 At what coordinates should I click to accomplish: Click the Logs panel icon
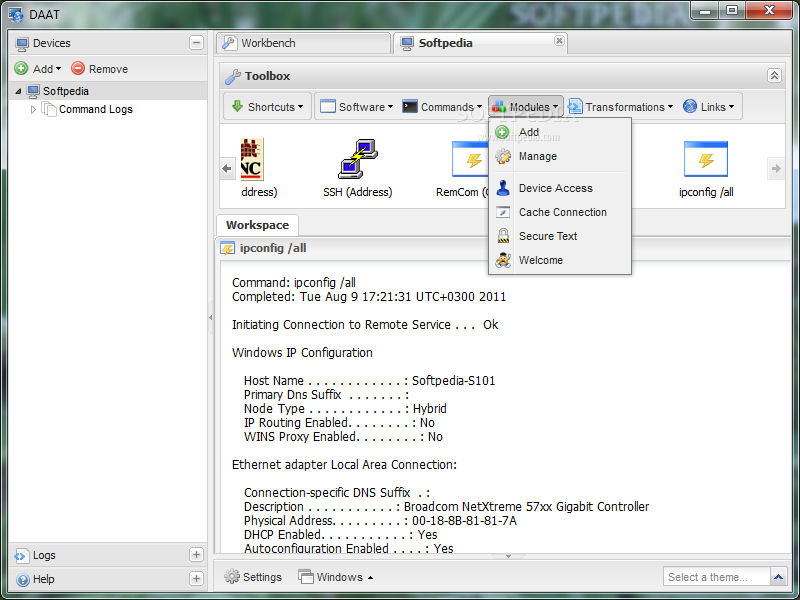21,555
